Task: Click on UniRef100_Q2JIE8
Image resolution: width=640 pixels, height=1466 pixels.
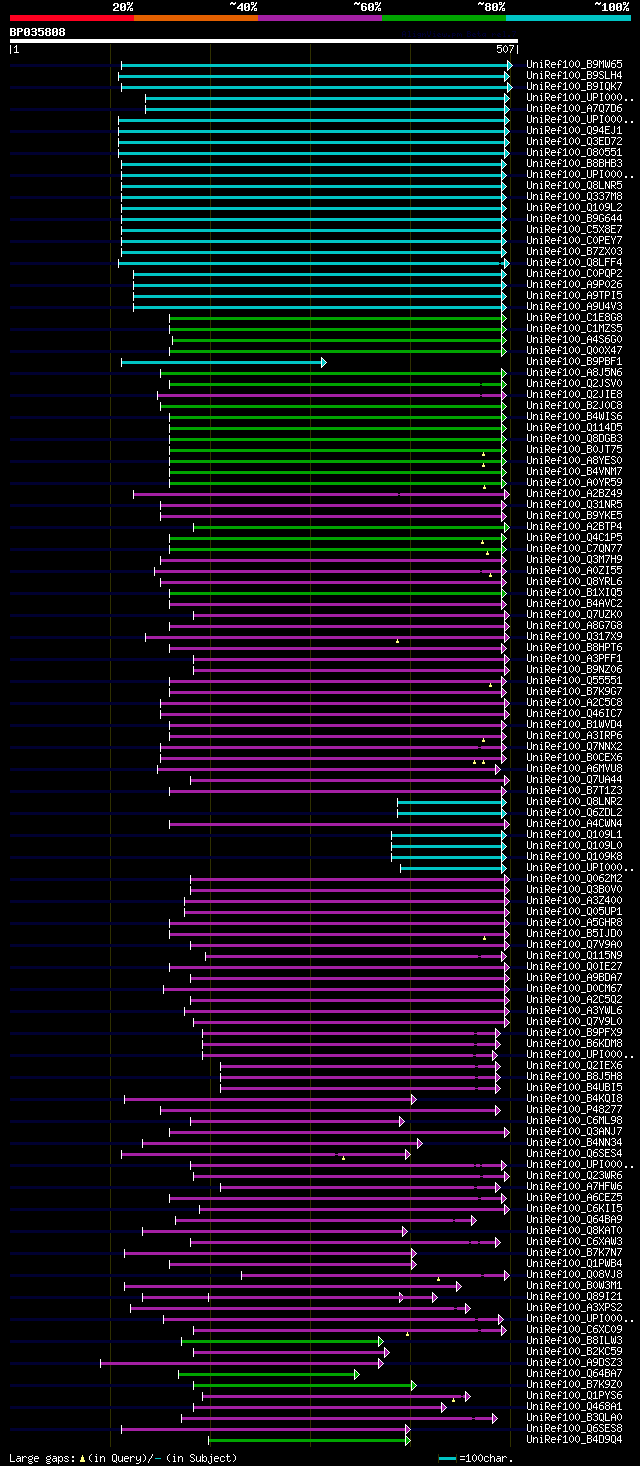Action: tap(574, 394)
